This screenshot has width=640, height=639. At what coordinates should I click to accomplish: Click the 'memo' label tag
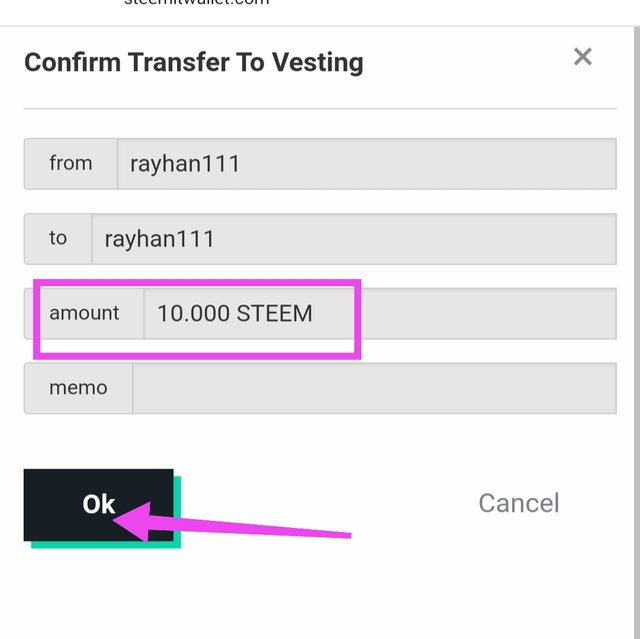tap(78, 388)
